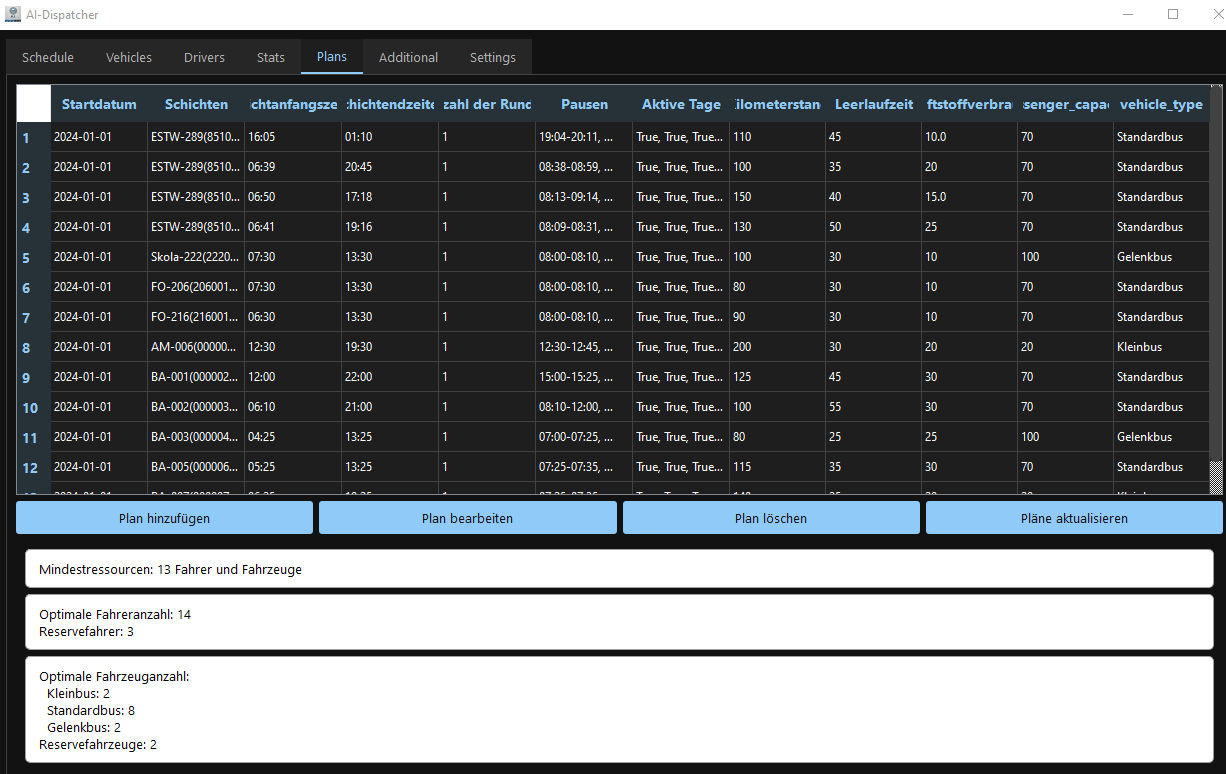Refresh plans with Pläne aktualisieren

point(1074,518)
